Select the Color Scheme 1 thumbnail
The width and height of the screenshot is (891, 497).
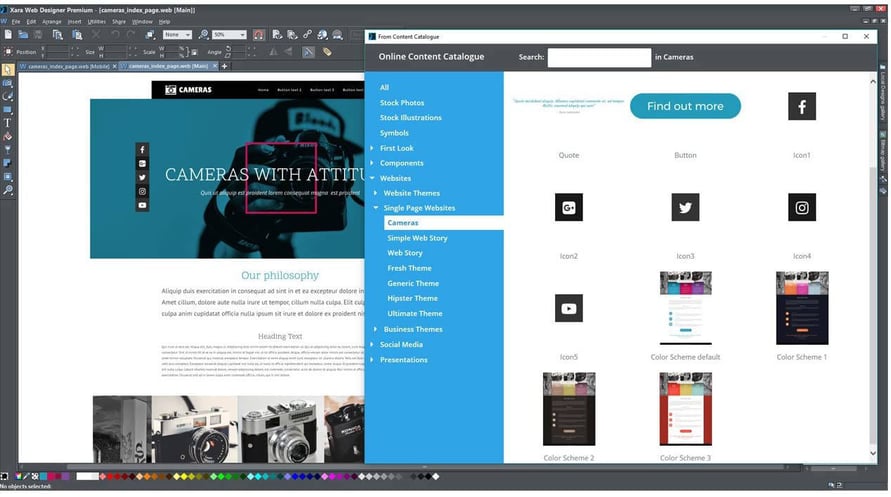click(x=802, y=308)
